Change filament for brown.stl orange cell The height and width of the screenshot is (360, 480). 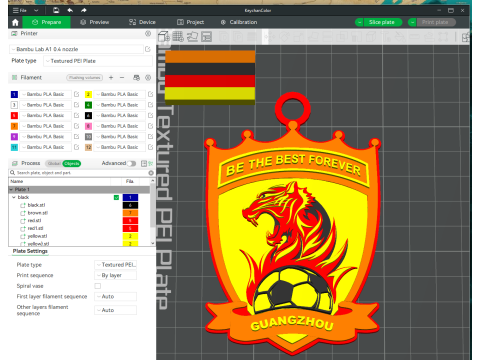click(x=130, y=213)
